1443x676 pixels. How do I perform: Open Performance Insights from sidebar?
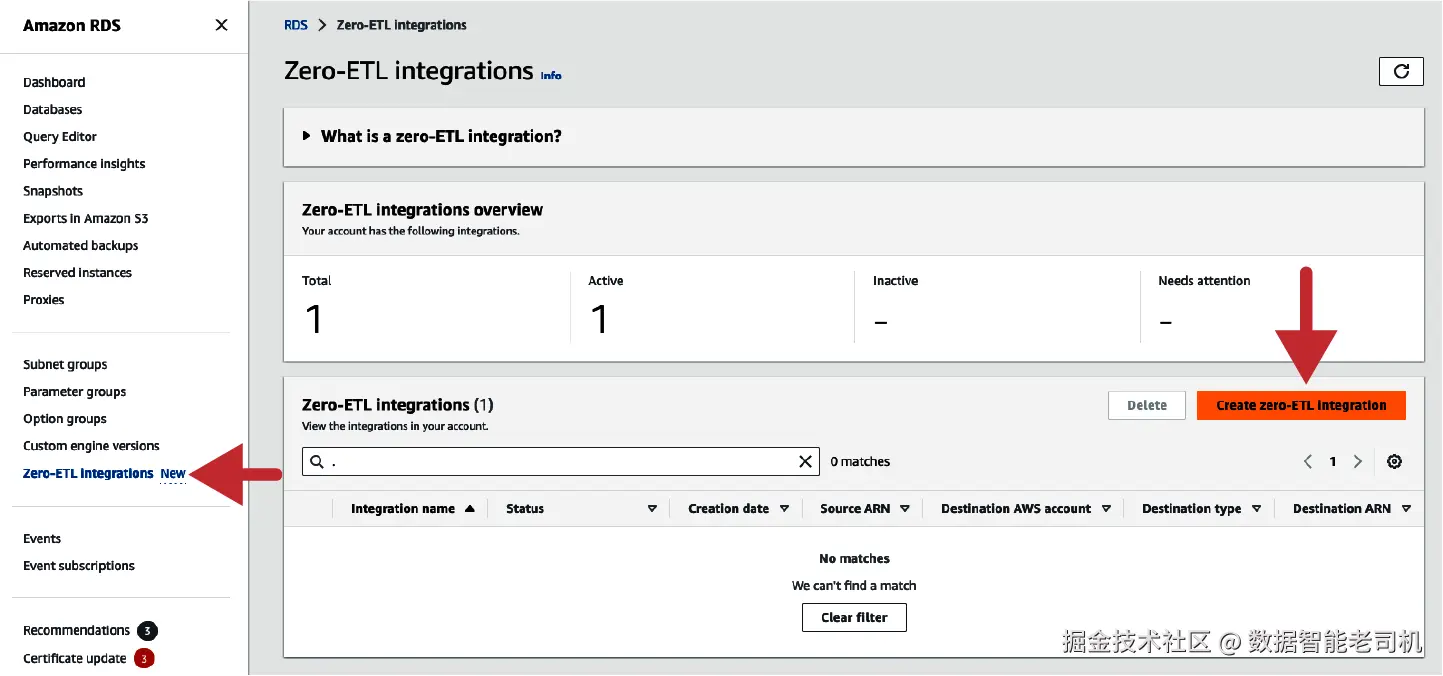pos(84,164)
